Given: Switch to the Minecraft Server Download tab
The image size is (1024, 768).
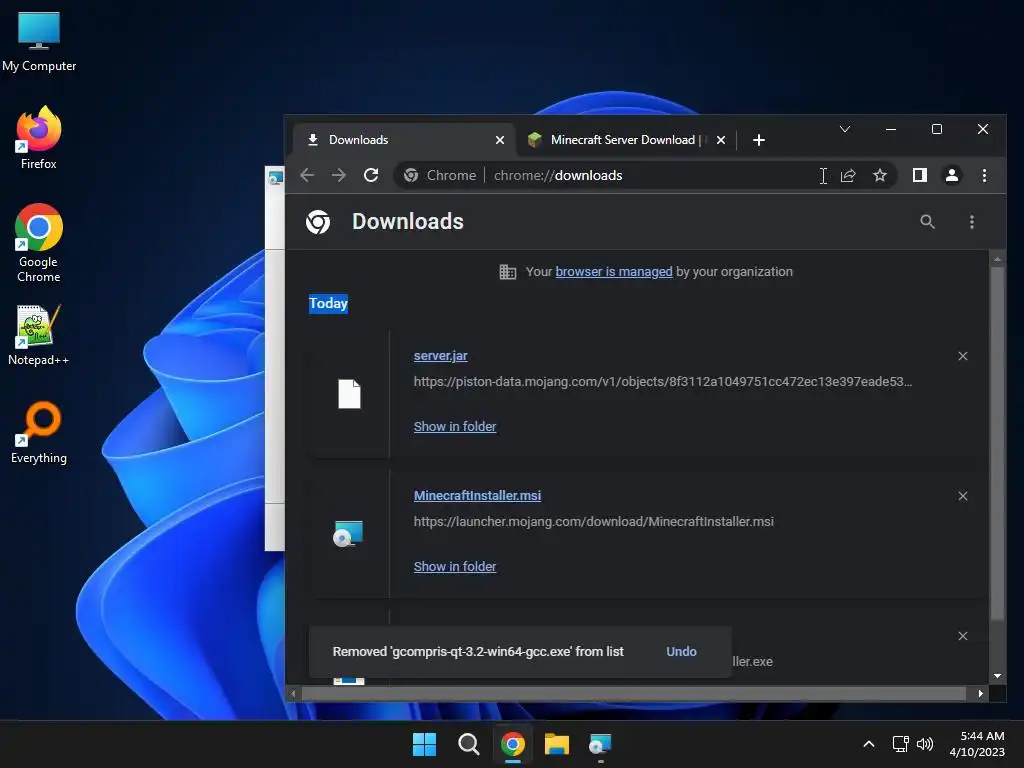Looking at the screenshot, I should 626,140.
